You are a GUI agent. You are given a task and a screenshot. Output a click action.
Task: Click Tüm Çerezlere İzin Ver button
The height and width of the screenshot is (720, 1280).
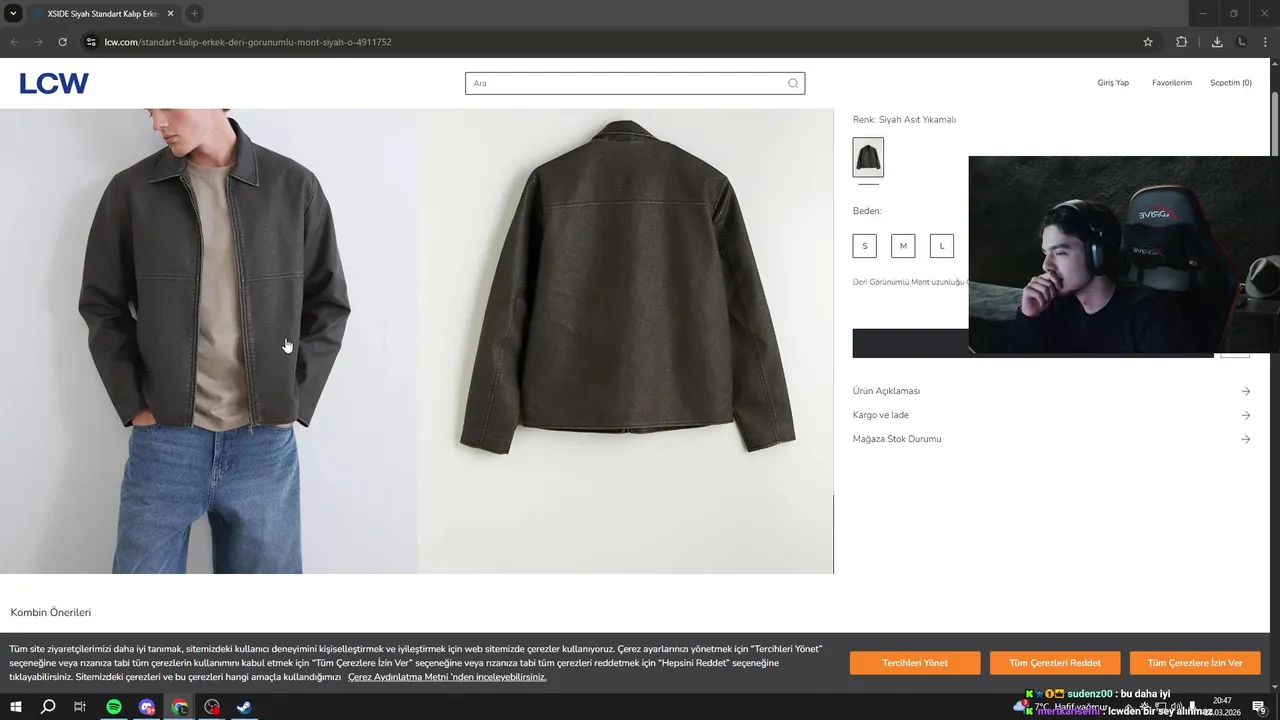coord(1195,663)
